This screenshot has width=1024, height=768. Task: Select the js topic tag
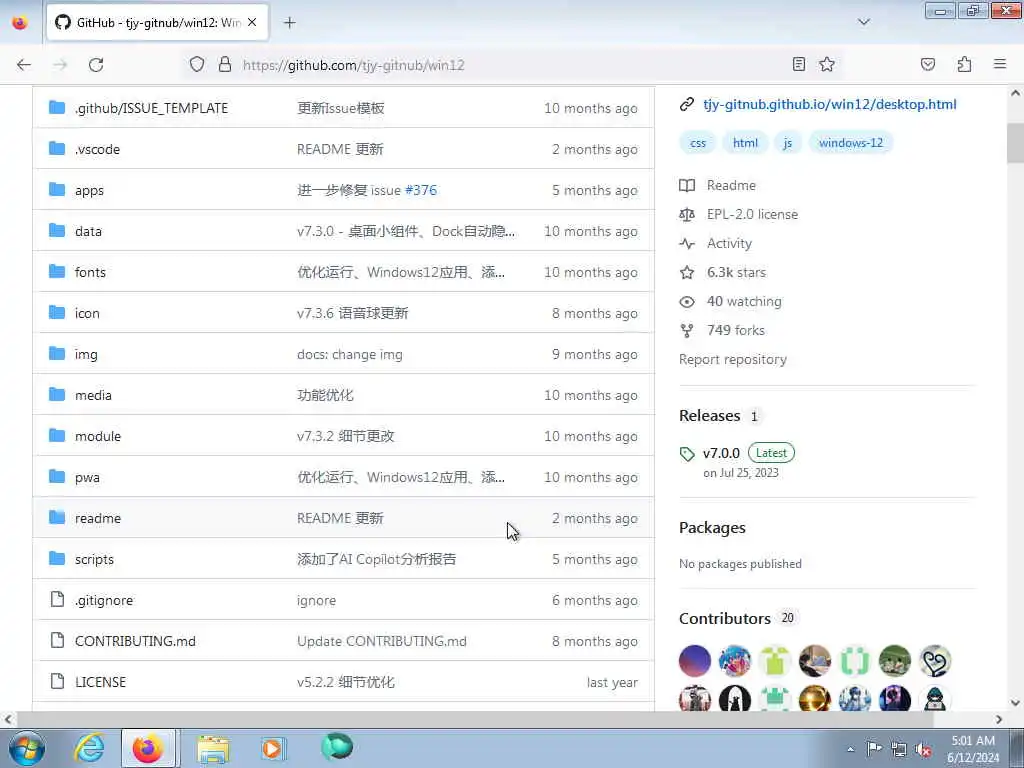coord(788,142)
